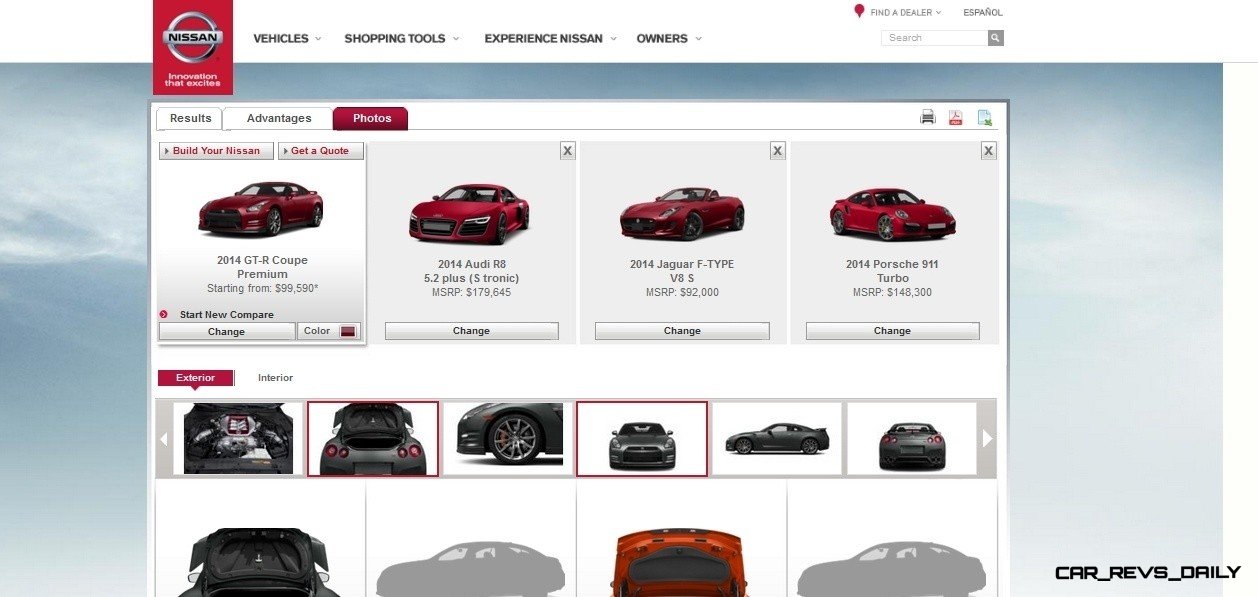Click the MSRP: $179,645 text
This screenshot has height=597, width=1258.
coord(471,293)
